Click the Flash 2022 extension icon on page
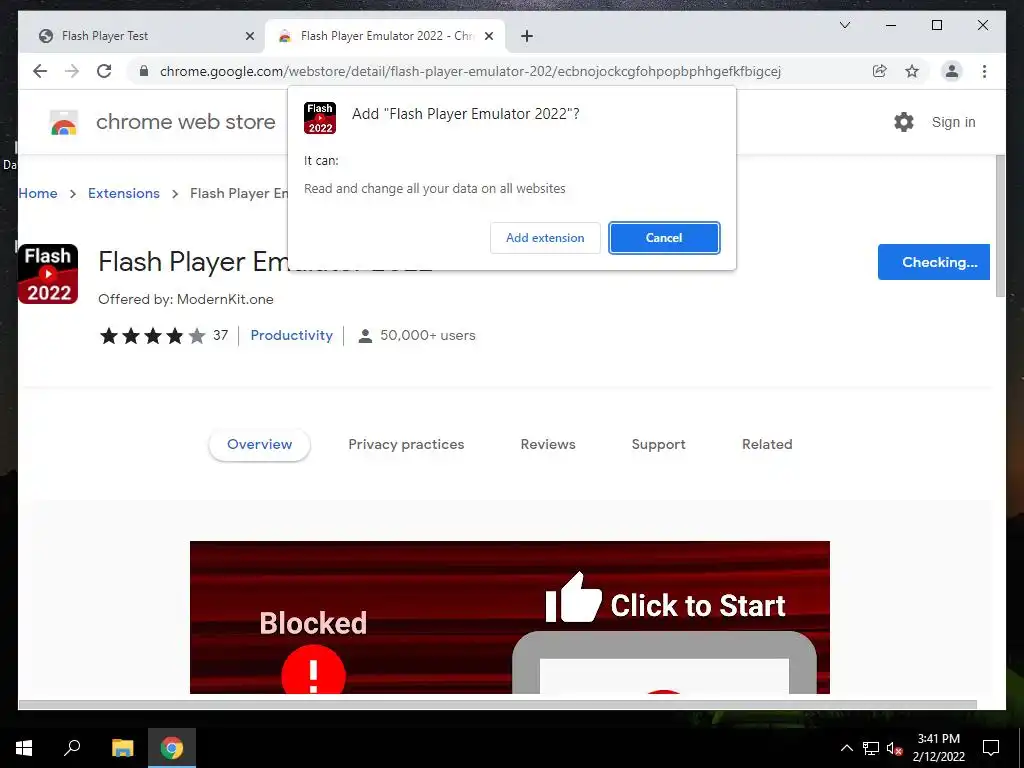This screenshot has height=768, width=1024. tap(48, 274)
